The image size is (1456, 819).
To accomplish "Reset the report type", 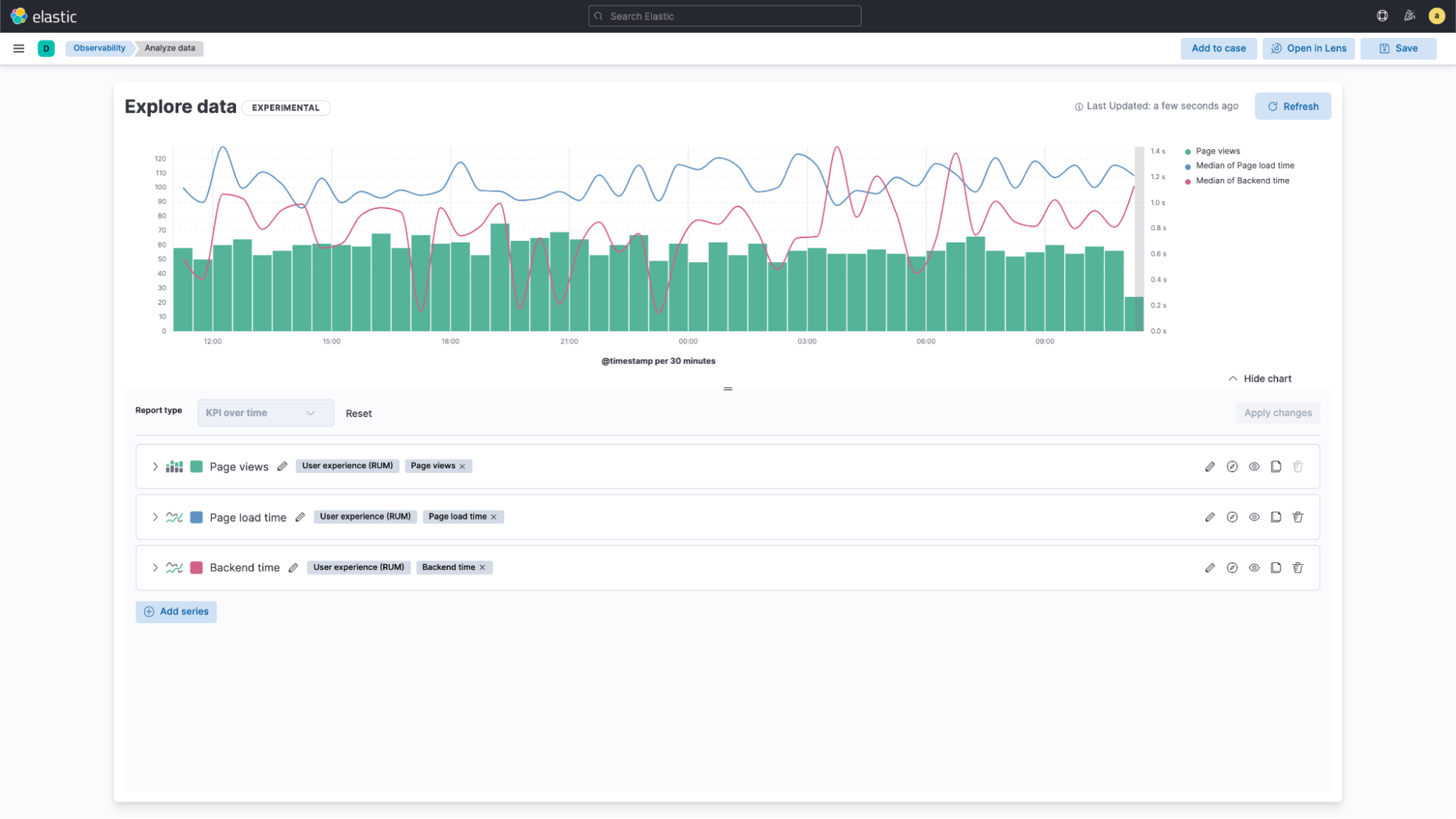I will coord(358,414).
